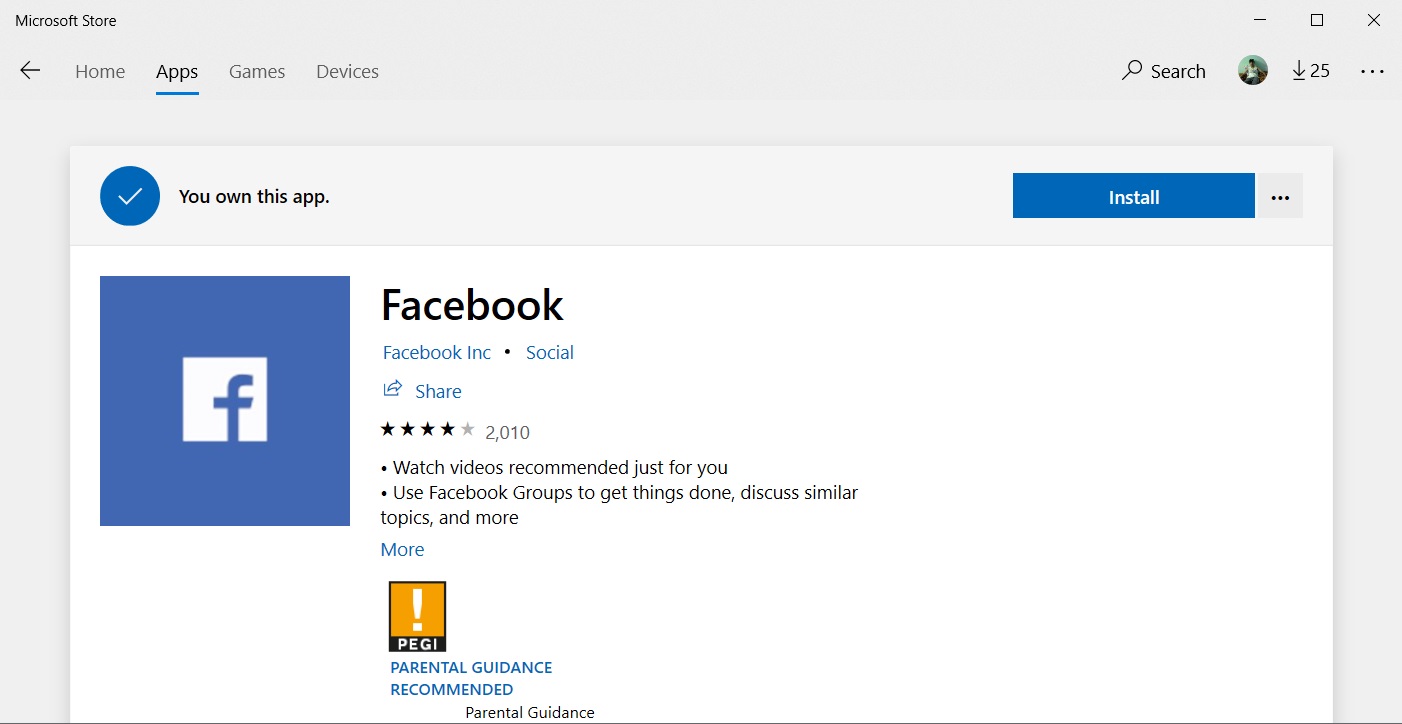Switch to the Apps tab

click(x=177, y=72)
